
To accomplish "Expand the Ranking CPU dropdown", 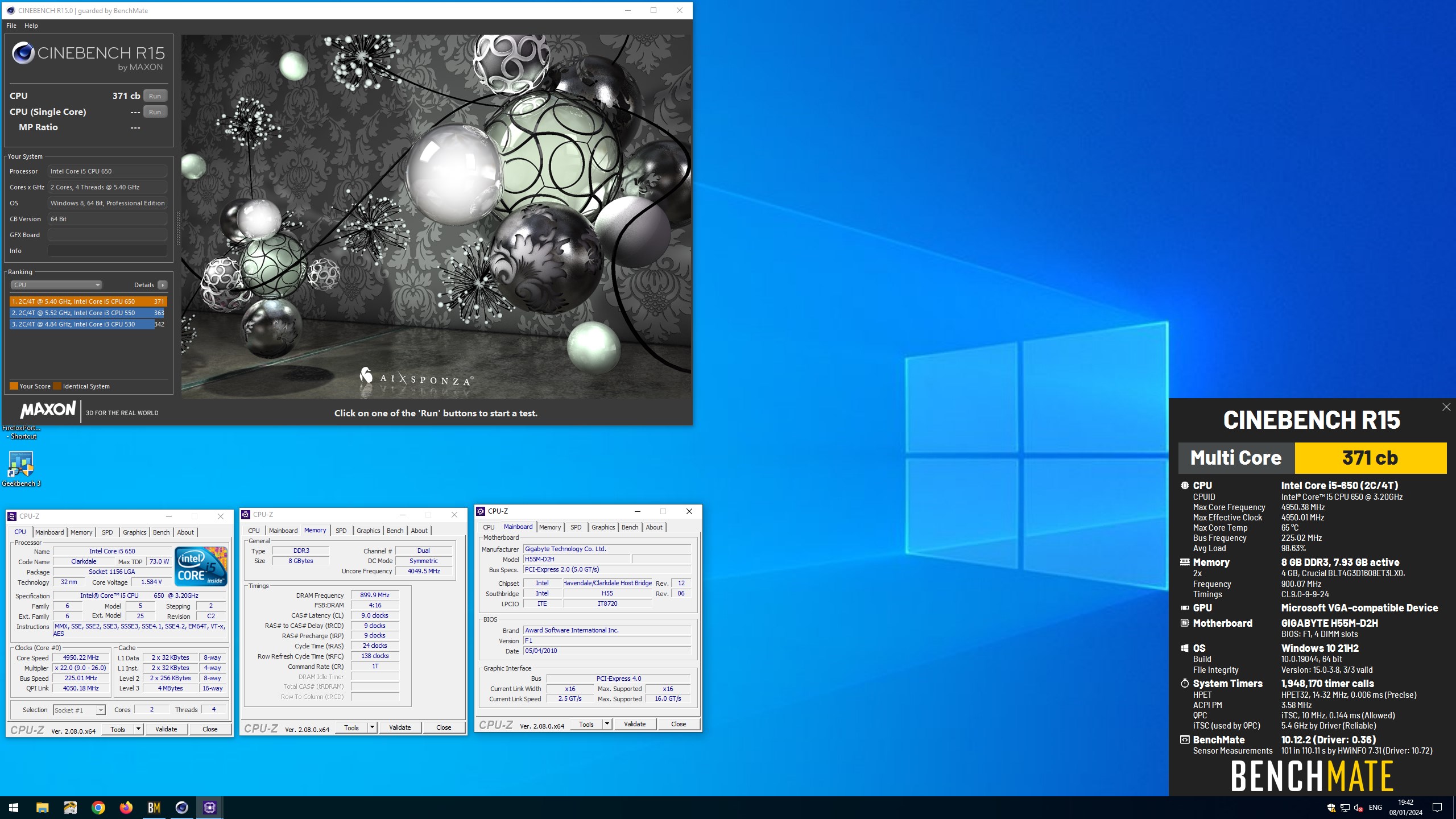I will 56,285.
